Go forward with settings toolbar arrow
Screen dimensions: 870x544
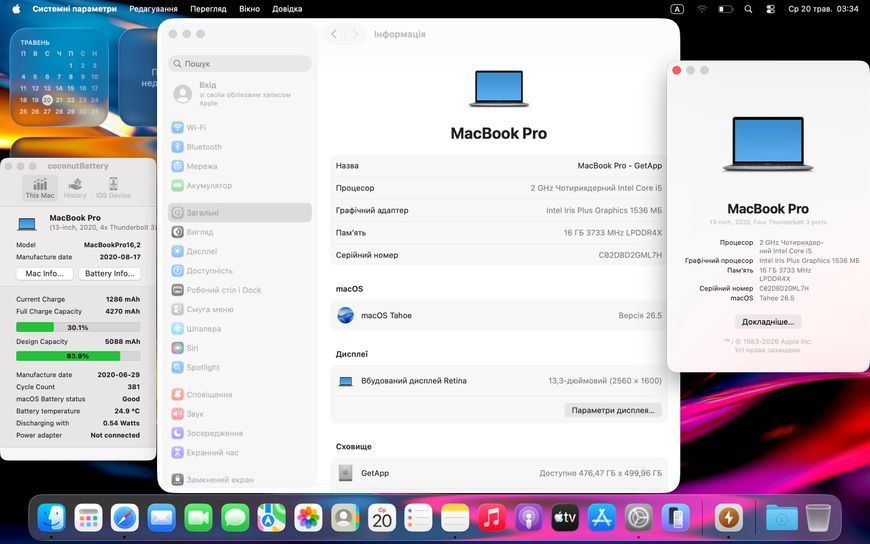(355, 34)
